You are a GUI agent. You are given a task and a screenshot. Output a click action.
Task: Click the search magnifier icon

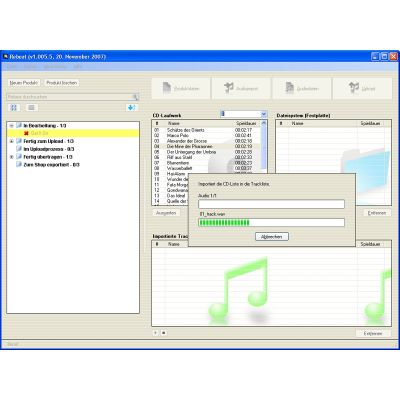coord(135,97)
